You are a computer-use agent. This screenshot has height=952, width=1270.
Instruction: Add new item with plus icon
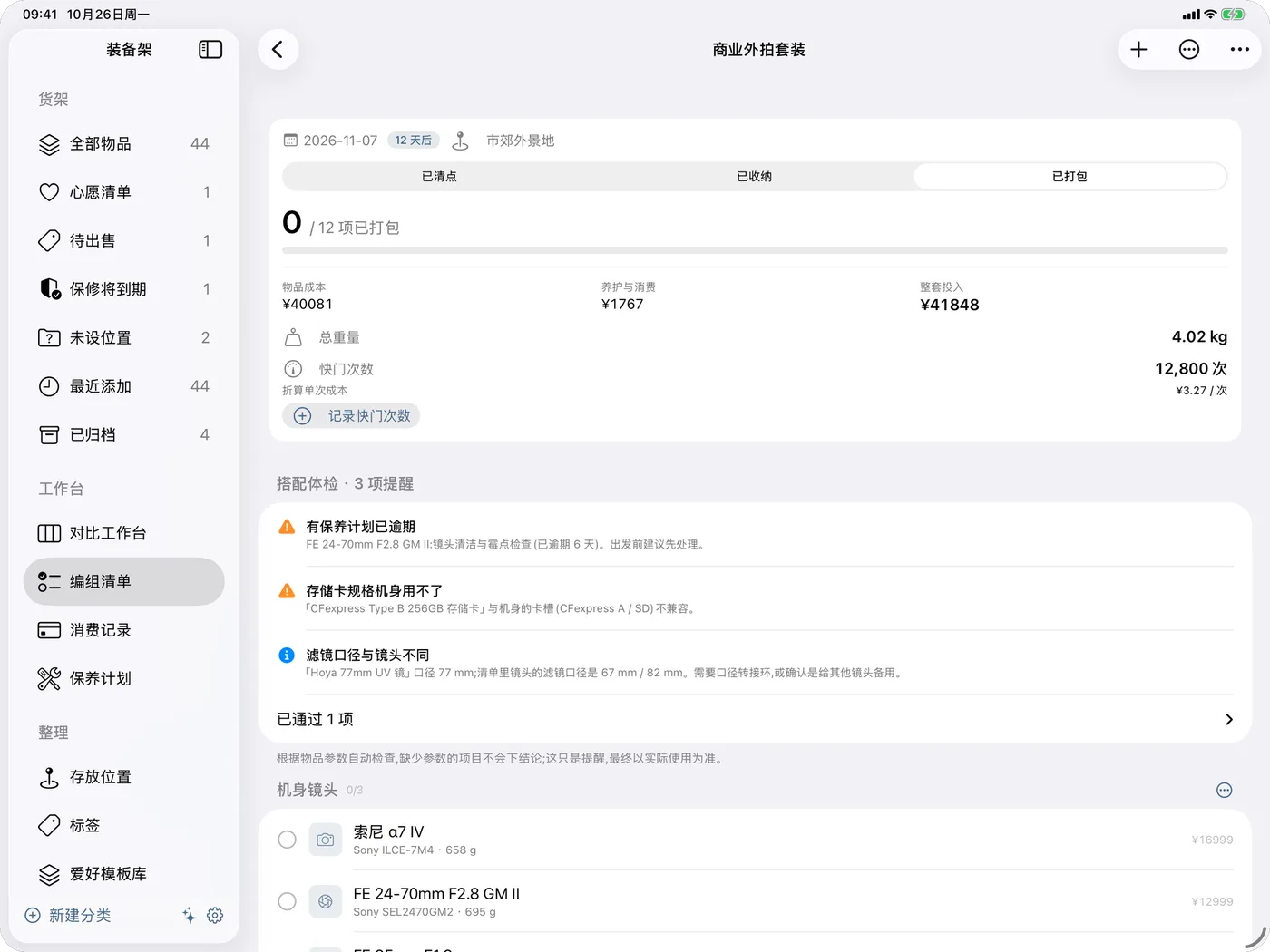point(1138,49)
